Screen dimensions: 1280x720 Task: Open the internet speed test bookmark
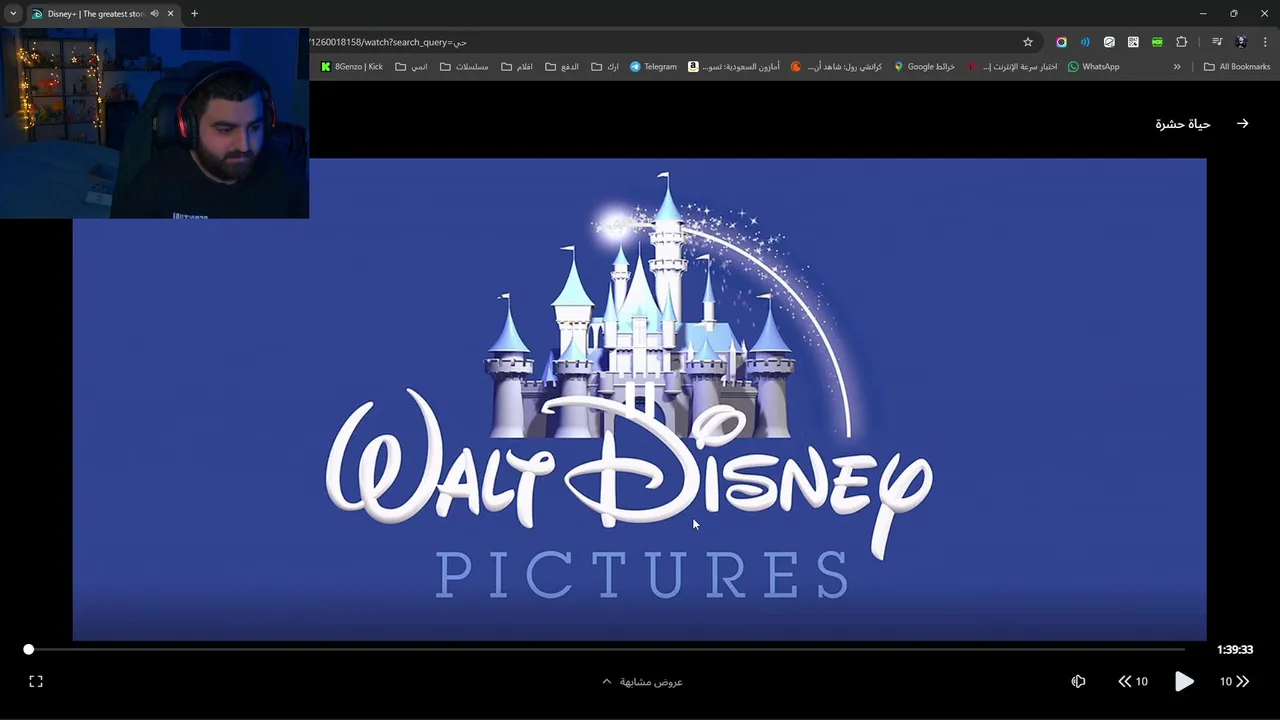pyautogui.click(x=1012, y=67)
